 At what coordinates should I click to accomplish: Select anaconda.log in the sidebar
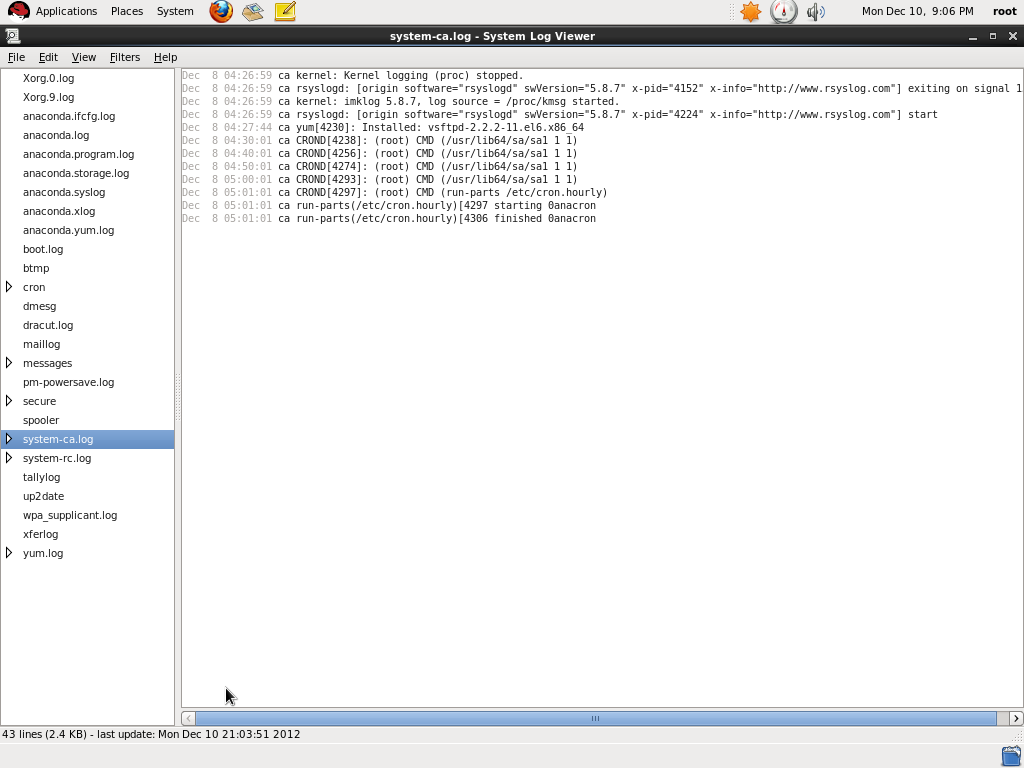(x=56, y=135)
